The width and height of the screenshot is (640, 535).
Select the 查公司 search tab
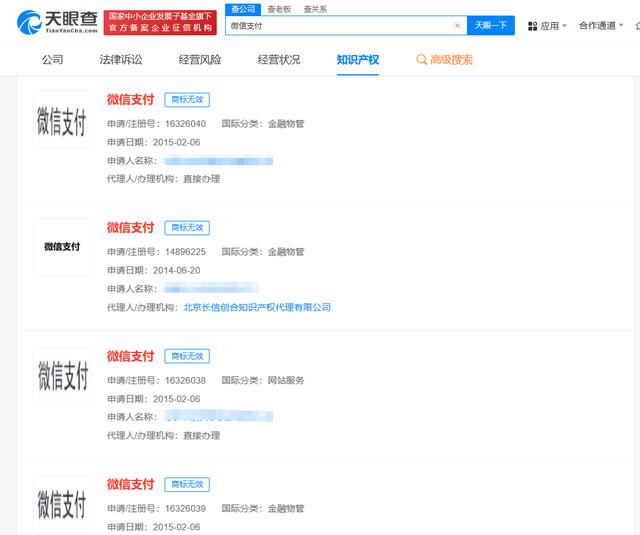click(x=243, y=9)
